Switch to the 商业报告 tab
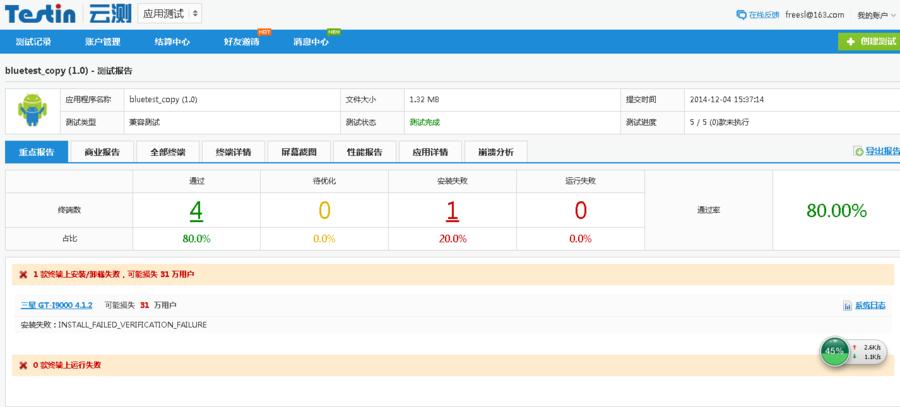Screen dimensions: 900x407 tap(102, 152)
